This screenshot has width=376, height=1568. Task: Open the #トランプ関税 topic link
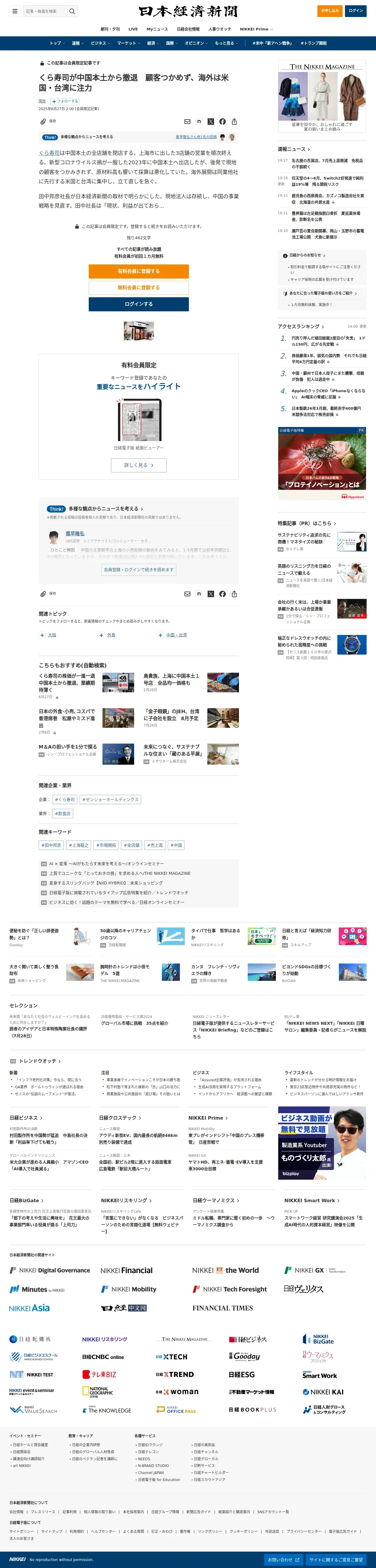[x=315, y=43]
